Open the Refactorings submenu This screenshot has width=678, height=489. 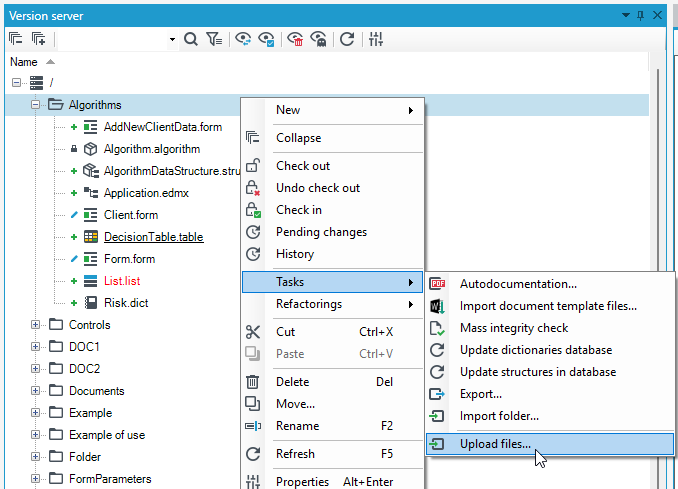[333, 304]
